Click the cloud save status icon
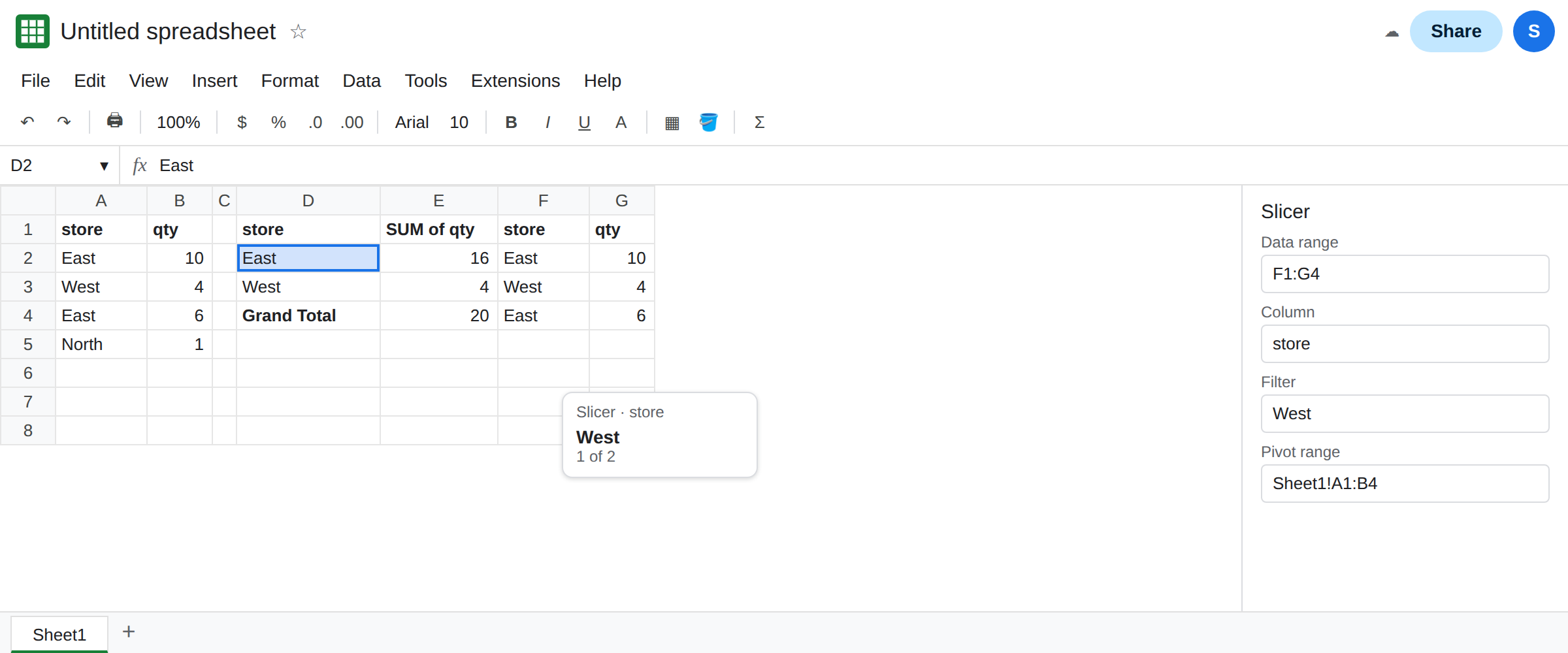This screenshot has height=653, width=1568. (x=1392, y=33)
